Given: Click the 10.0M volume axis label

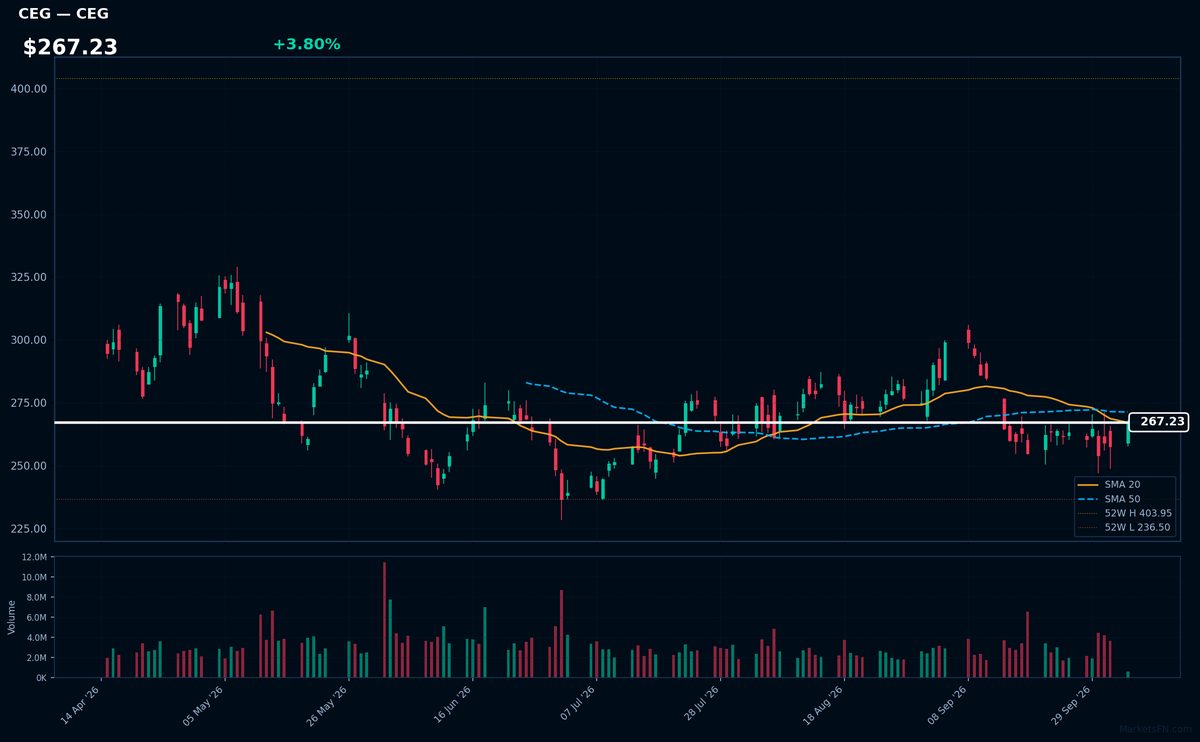Looking at the screenshot, I should click(x=33, y=578).
